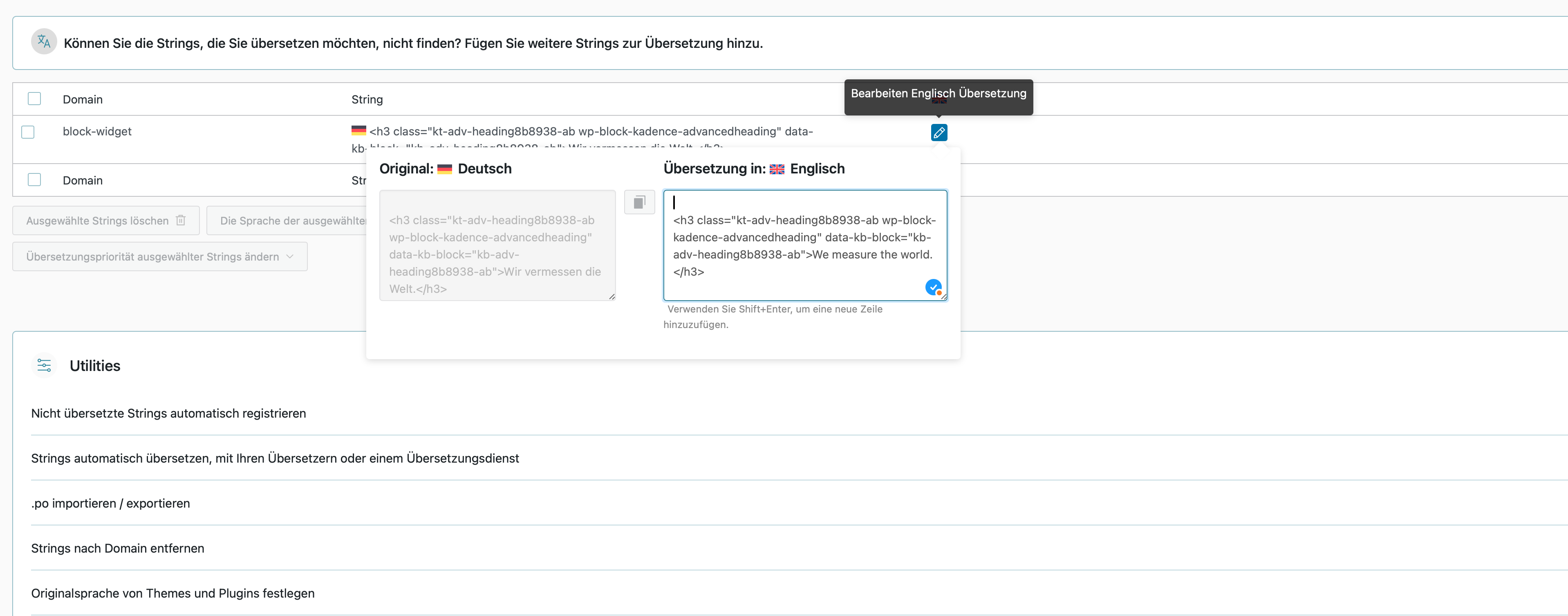Copy original text using the copy icon button
1568x616 pixels.
click(639, 202)
